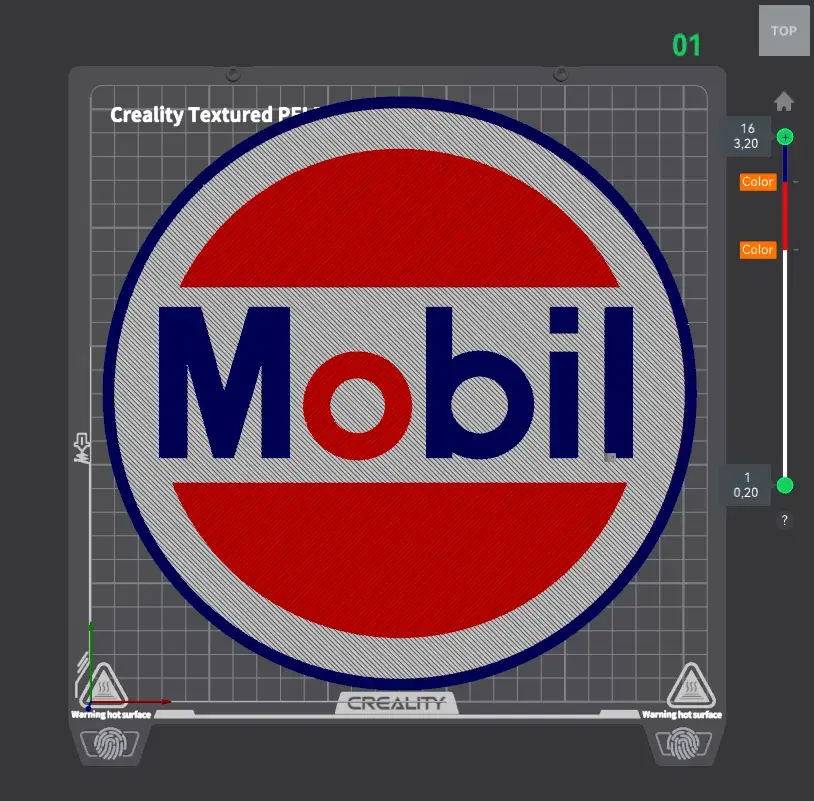This screenshot has height=801, width=814.
Task: Click the nozzle position icon on left edge
Action: (x=82, y=448)
